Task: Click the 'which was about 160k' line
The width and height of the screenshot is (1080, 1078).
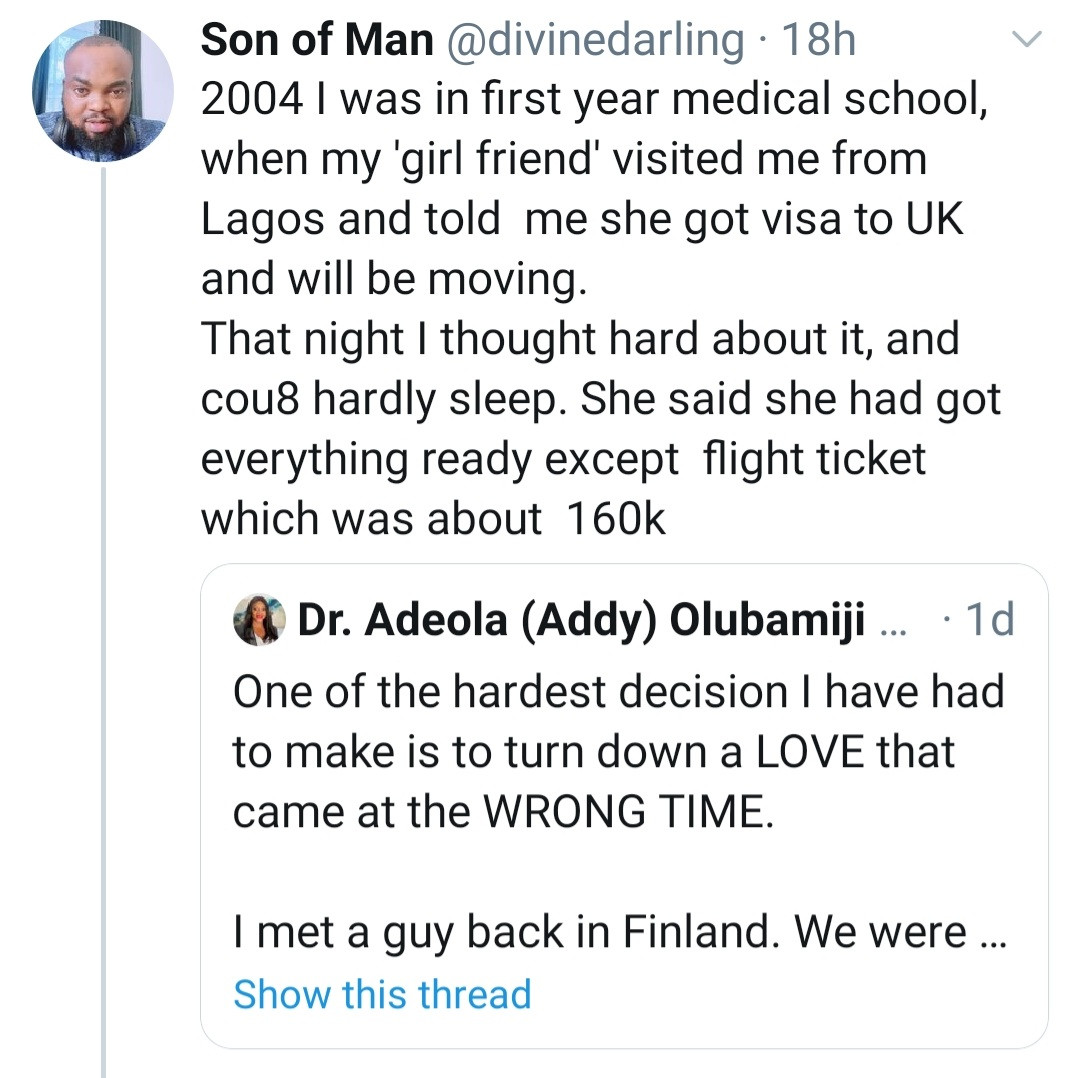Action: click(x=433, y=518)
